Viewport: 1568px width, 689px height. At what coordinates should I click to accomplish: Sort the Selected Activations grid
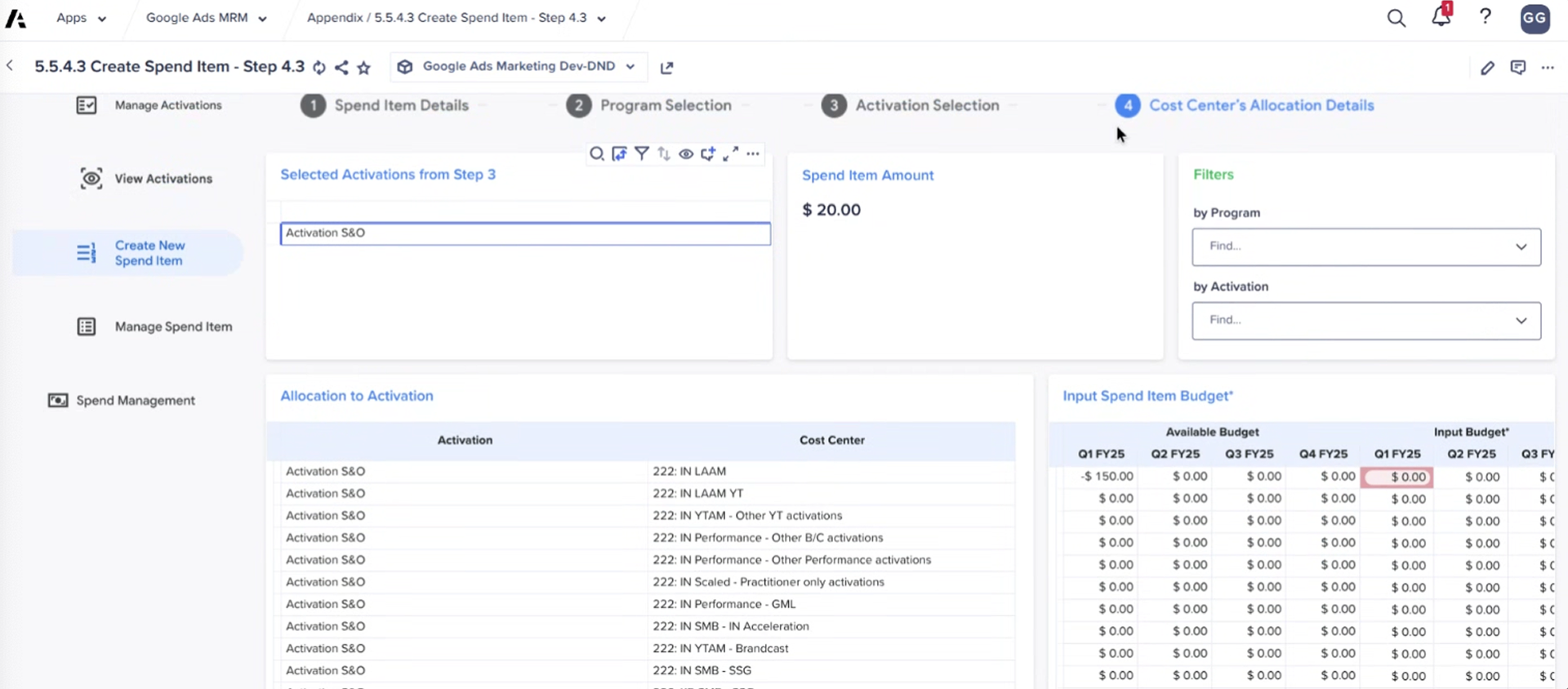(x=664, y=153)
